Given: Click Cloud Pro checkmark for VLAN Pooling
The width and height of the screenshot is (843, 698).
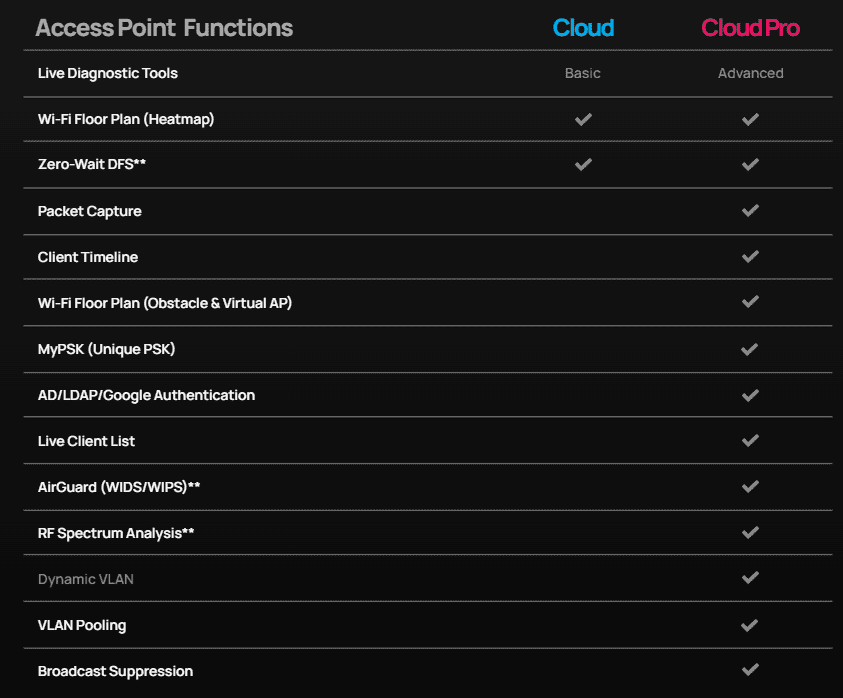Looking at the screenshot, I should [750, 625].
